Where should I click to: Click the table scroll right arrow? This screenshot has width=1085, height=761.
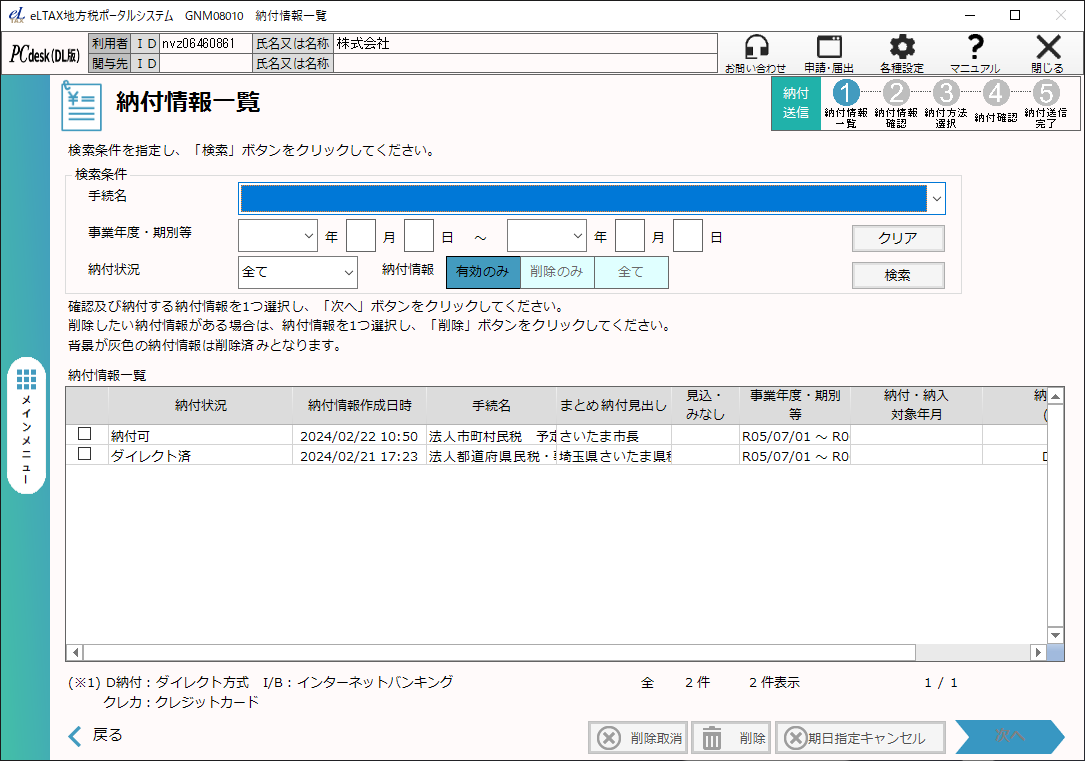(1038, 652)
